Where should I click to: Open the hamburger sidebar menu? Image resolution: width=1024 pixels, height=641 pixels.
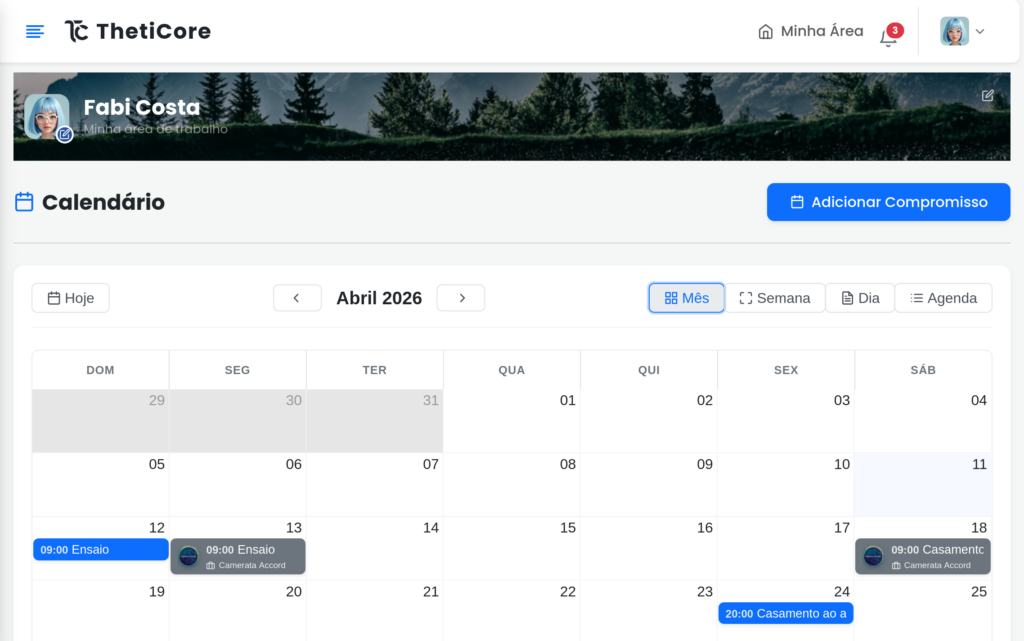click(x=35, y=31)
